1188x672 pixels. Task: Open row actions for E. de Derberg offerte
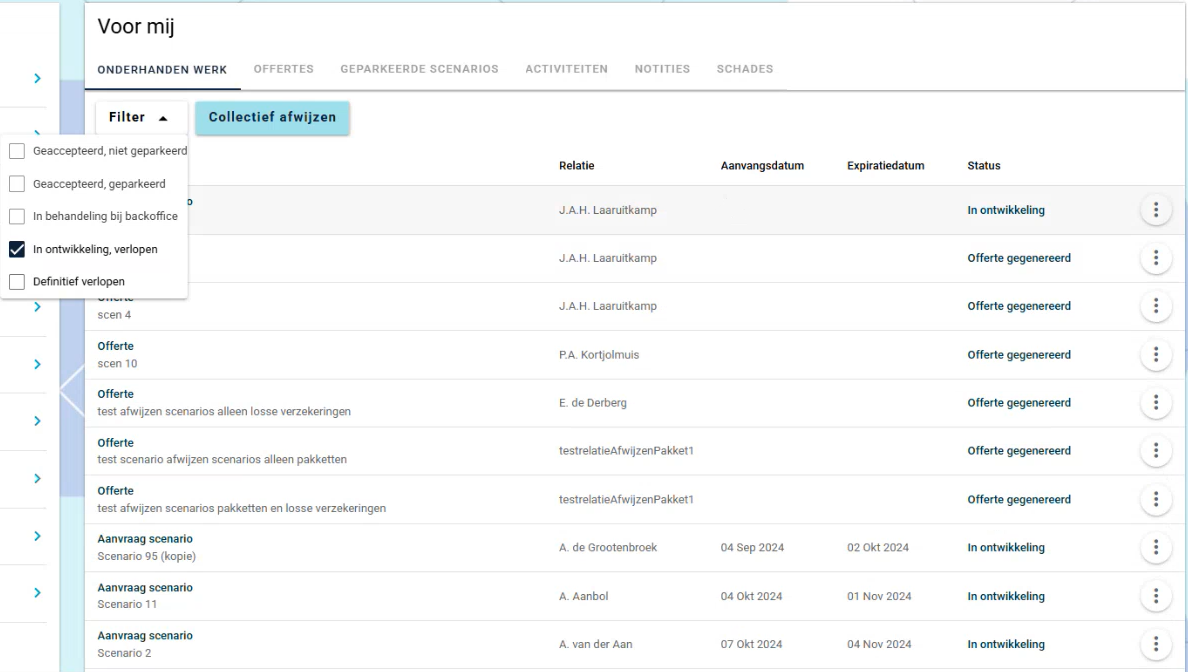[x=1155, y=403]
